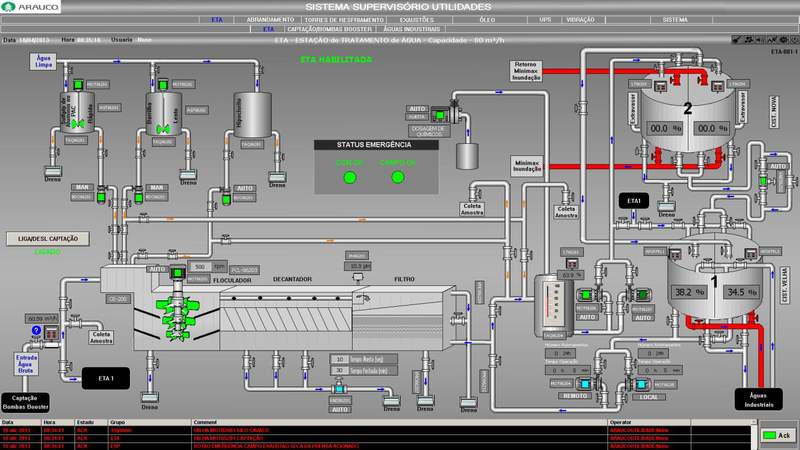This screenshot has width=800, height=450.
Task: Switch to the ÓLEO tab
Action: pyautogui.click(x=487, y=20)
